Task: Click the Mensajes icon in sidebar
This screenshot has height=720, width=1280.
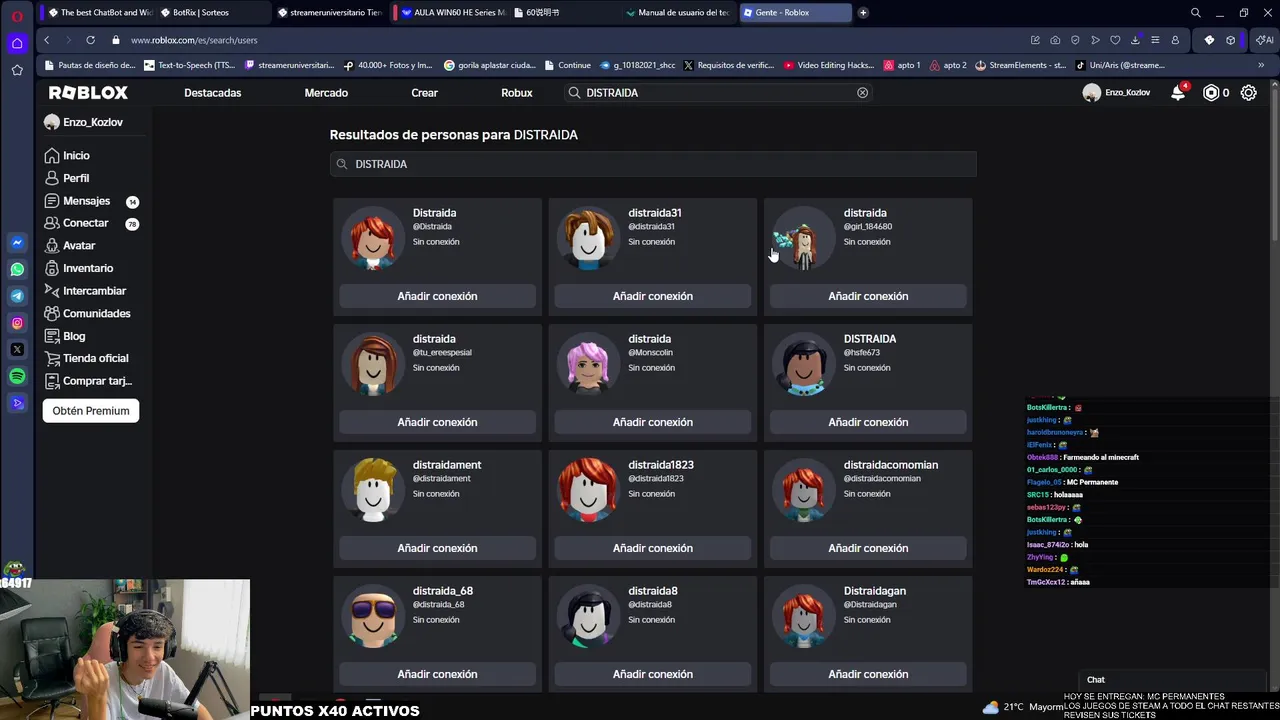Action: pos(52,201)
